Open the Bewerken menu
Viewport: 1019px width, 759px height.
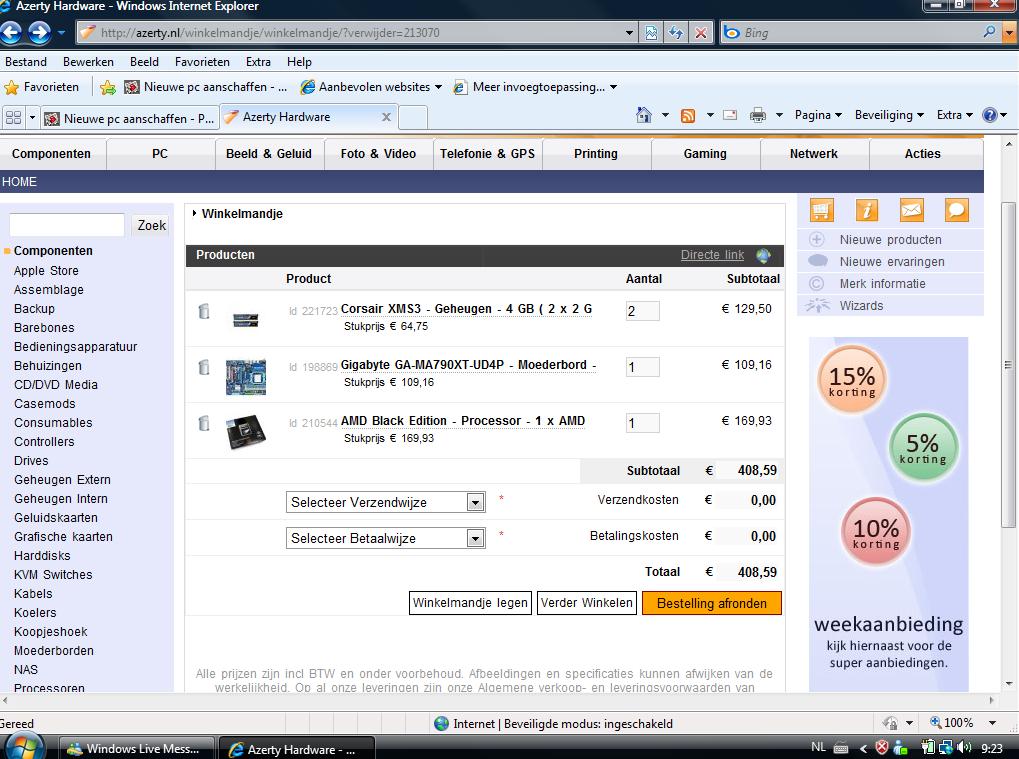[x=88, y=62]
